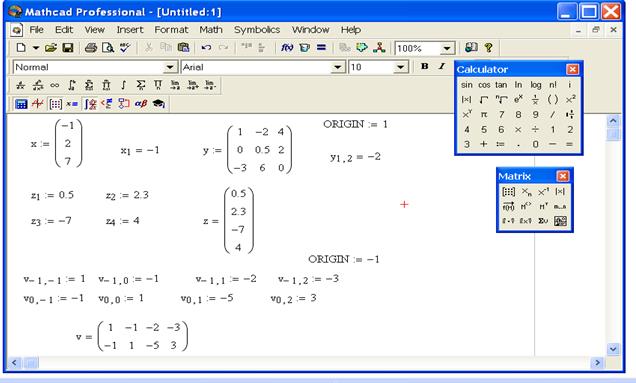Viewport: 636px width, 383px height.
Task: Click the horizontal scrollbar left arrow
Action: coord(14,362)
